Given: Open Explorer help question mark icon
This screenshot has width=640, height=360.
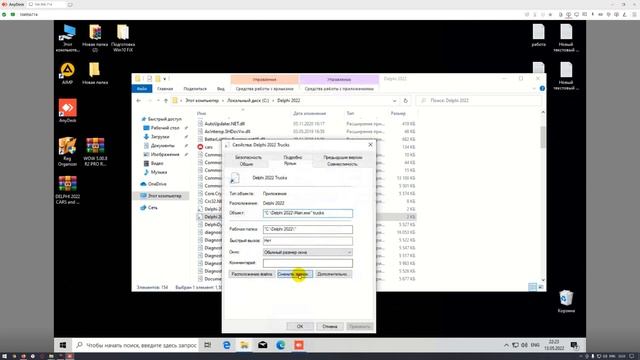Looking at the screenshot, I should click(x=542, y=89).
